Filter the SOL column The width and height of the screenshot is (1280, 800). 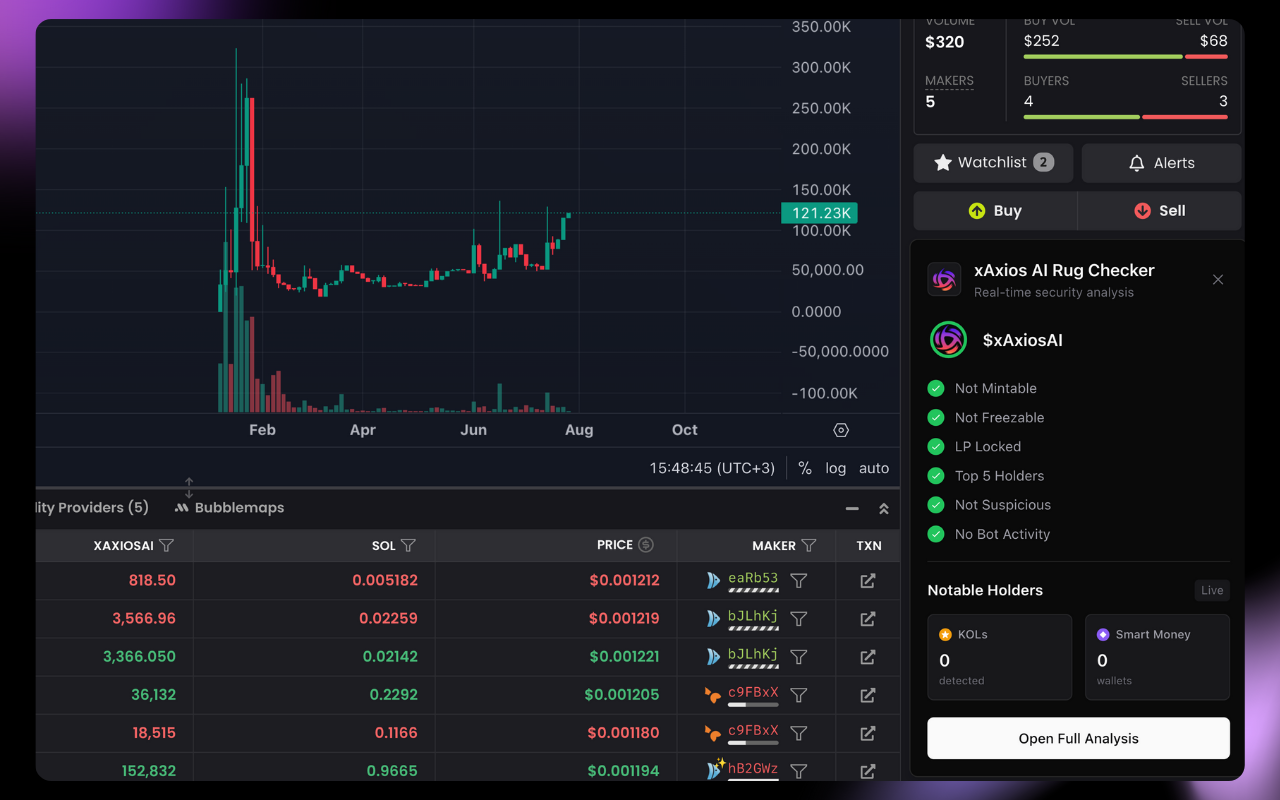point(408,546)
